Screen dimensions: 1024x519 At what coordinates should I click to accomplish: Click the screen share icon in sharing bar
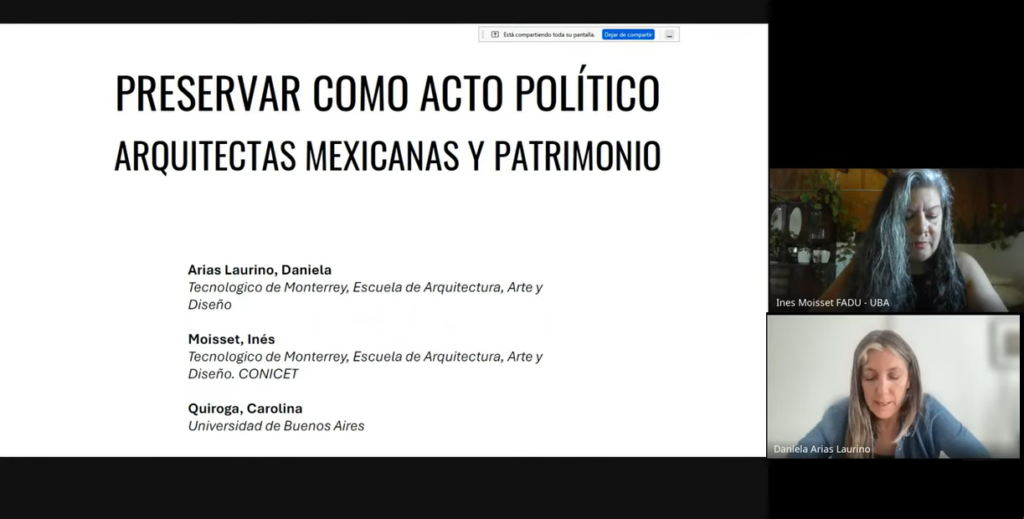[x=495, y=34]
